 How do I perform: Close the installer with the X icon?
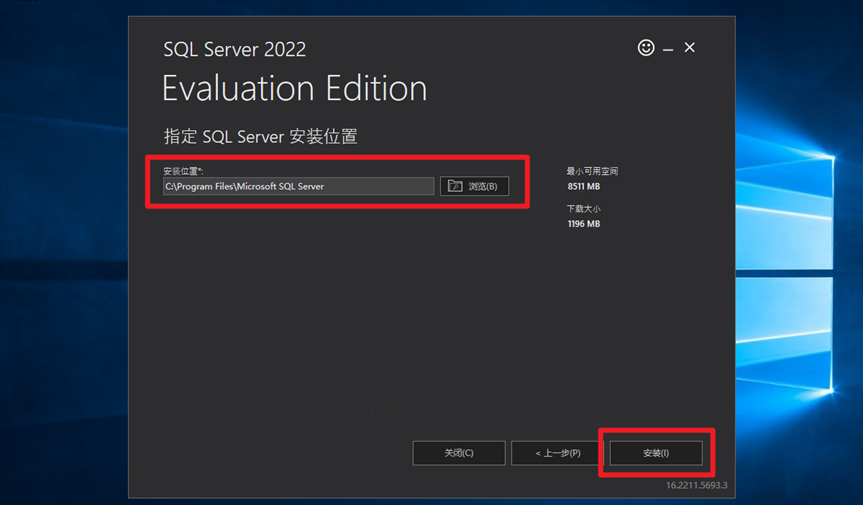click(x=690, y=47)
